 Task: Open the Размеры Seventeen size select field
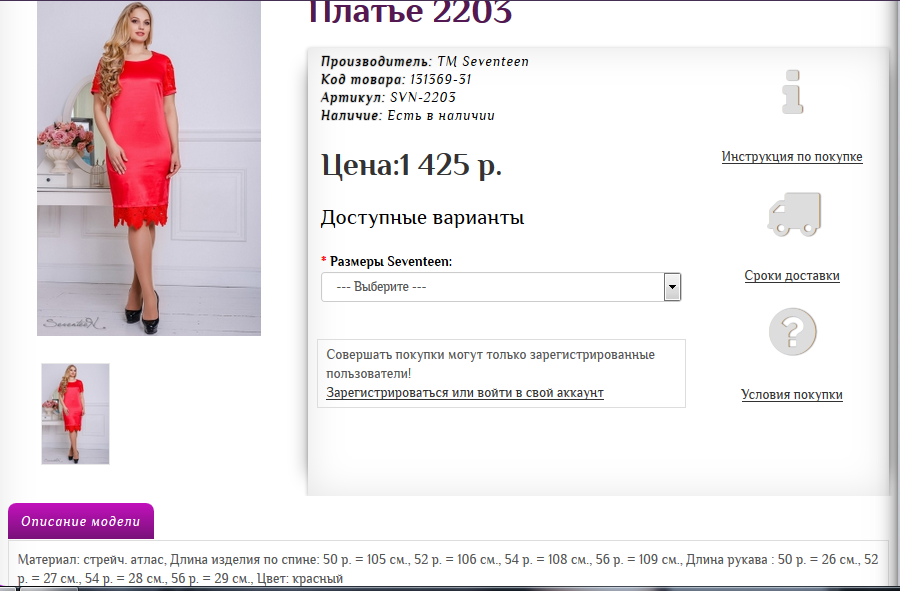pyautogui.click(x=501, y=287)
